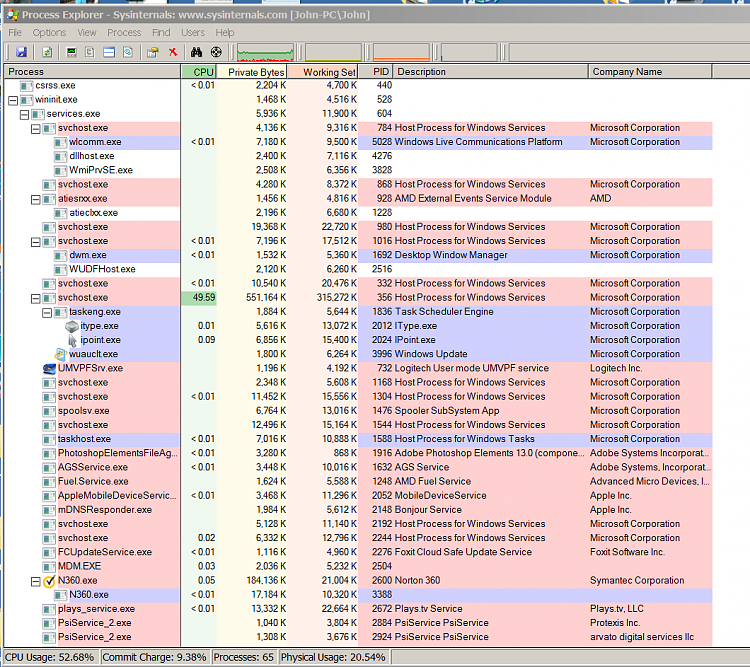
Task: Toggle the process tree view icon
Action: tap(90, 52)
